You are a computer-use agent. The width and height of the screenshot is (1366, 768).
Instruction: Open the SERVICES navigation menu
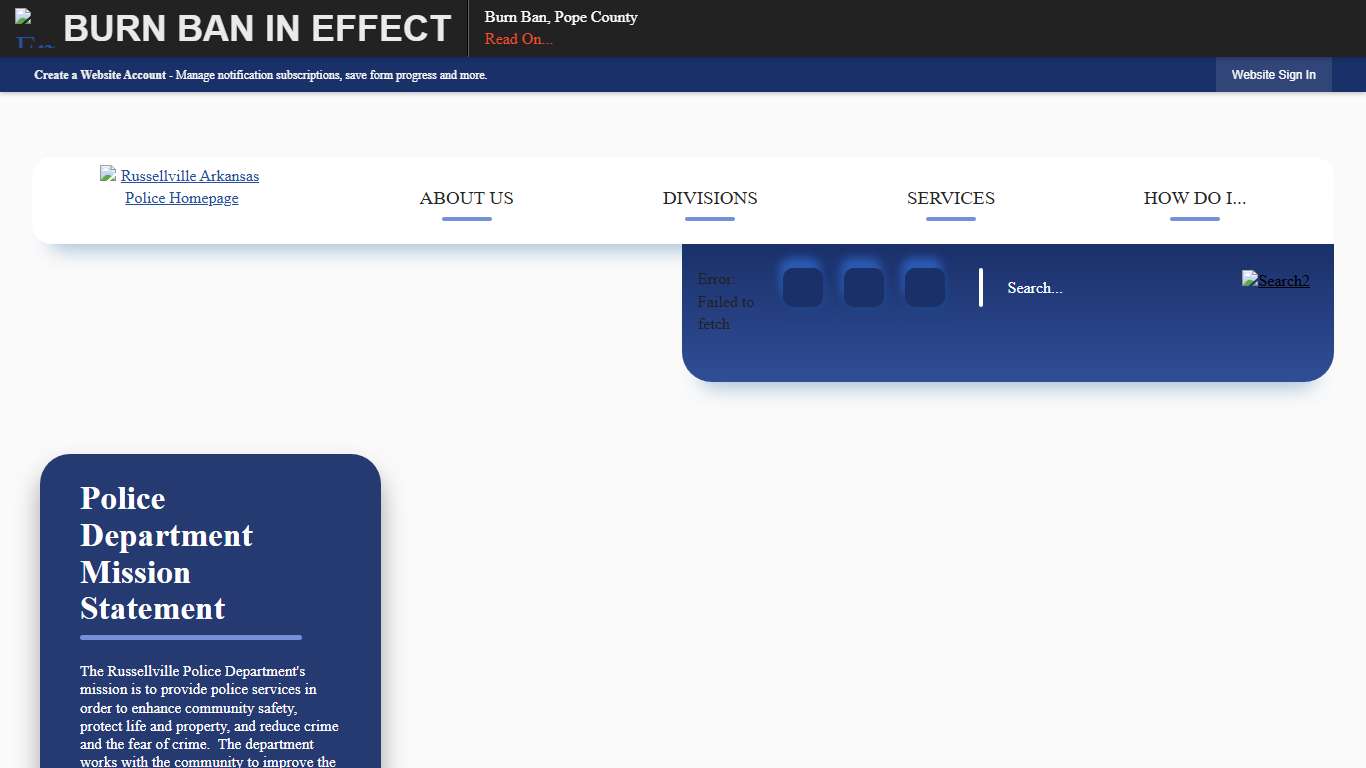950,198
